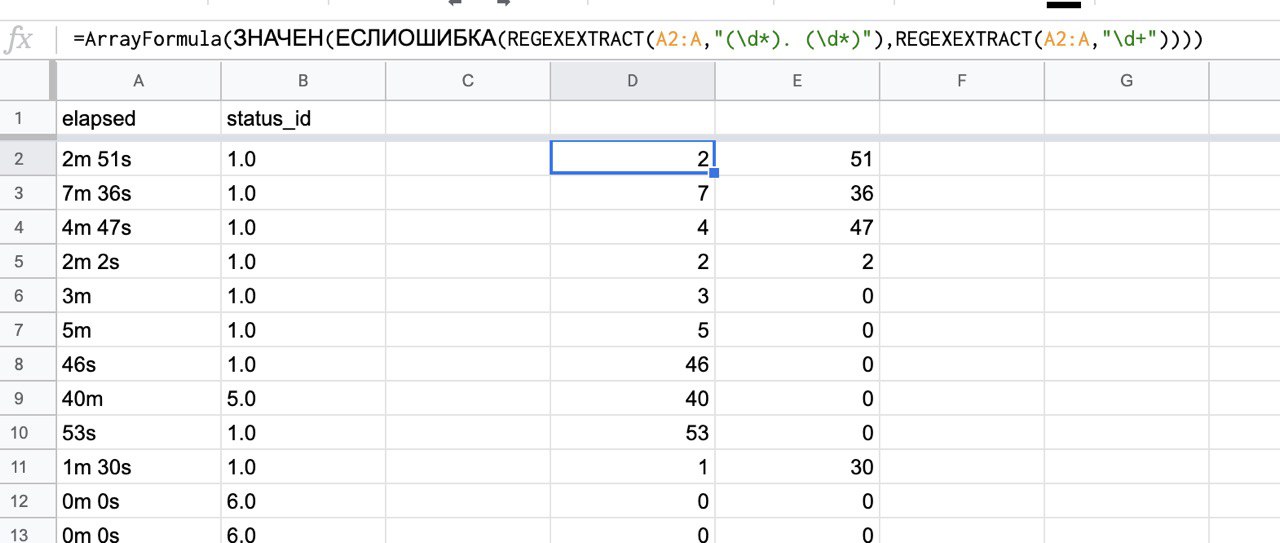
Task: Click the fx formula icon
Action: [x=20, y=40]
